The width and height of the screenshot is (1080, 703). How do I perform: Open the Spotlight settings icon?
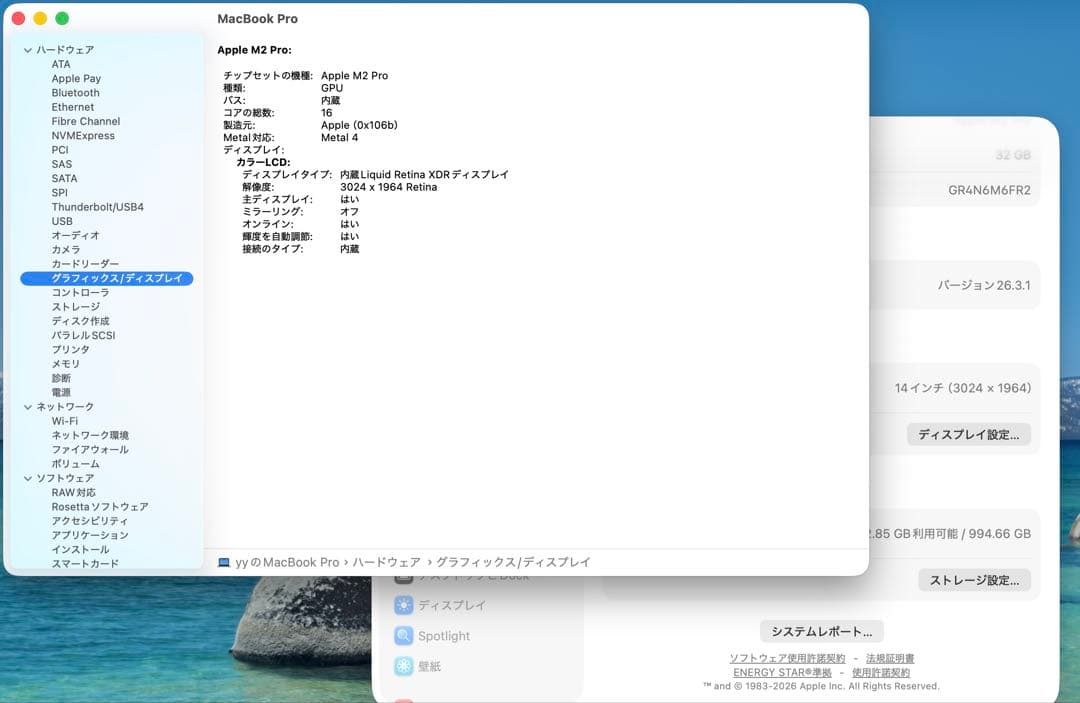coord(404,635)
